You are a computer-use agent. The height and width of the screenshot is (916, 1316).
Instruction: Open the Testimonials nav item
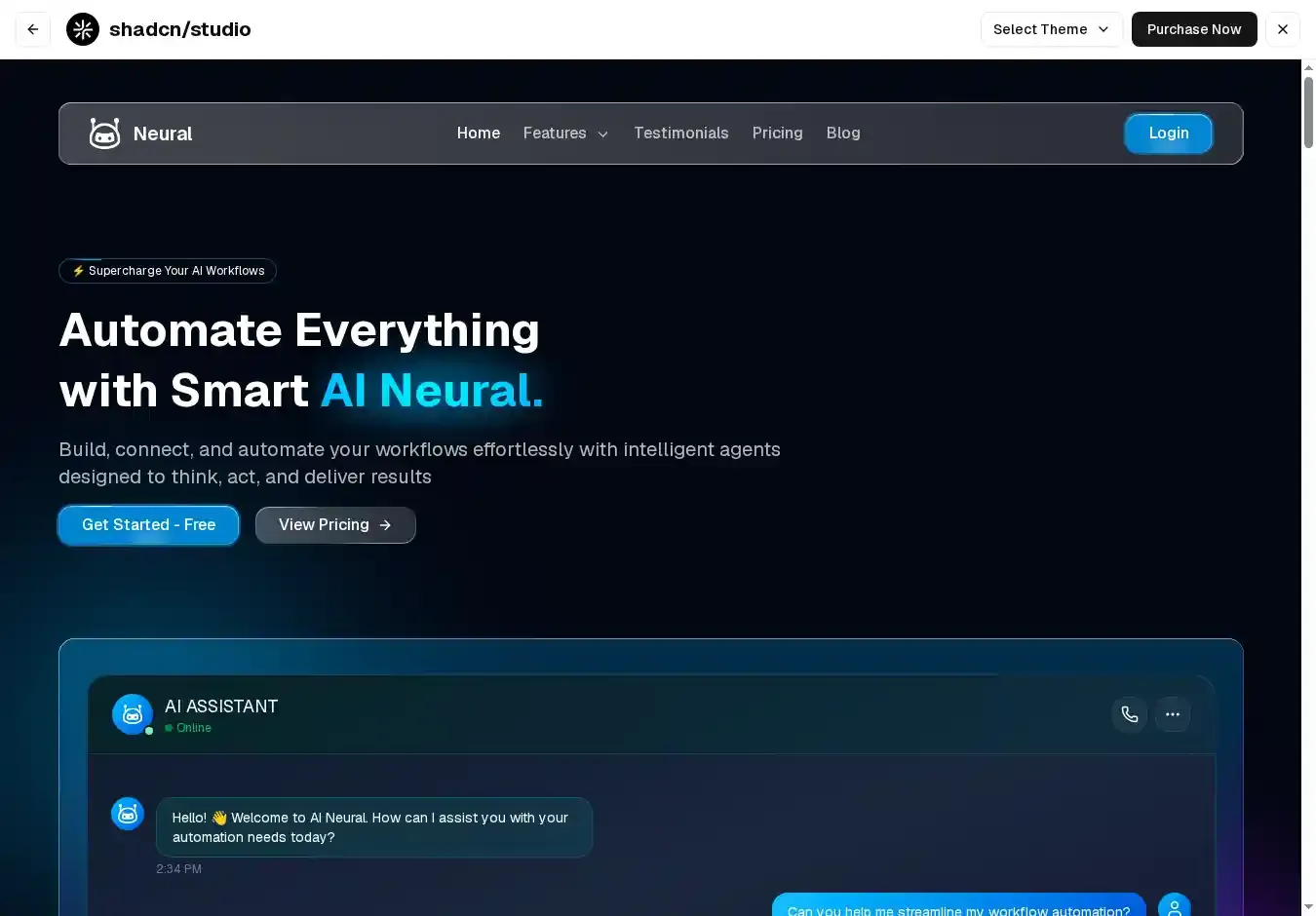681,134
